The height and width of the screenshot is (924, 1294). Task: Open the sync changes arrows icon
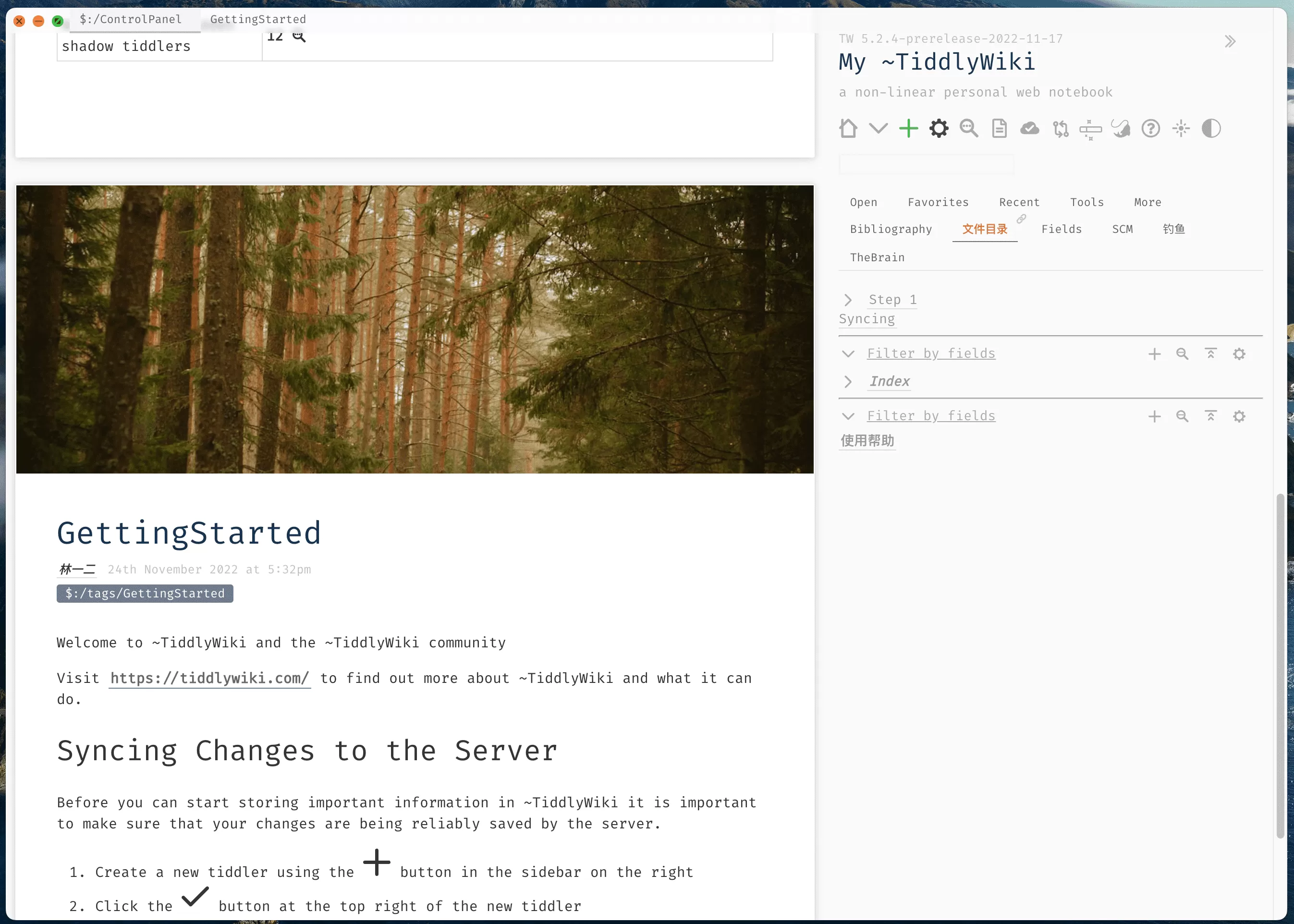coord(1061,129)
